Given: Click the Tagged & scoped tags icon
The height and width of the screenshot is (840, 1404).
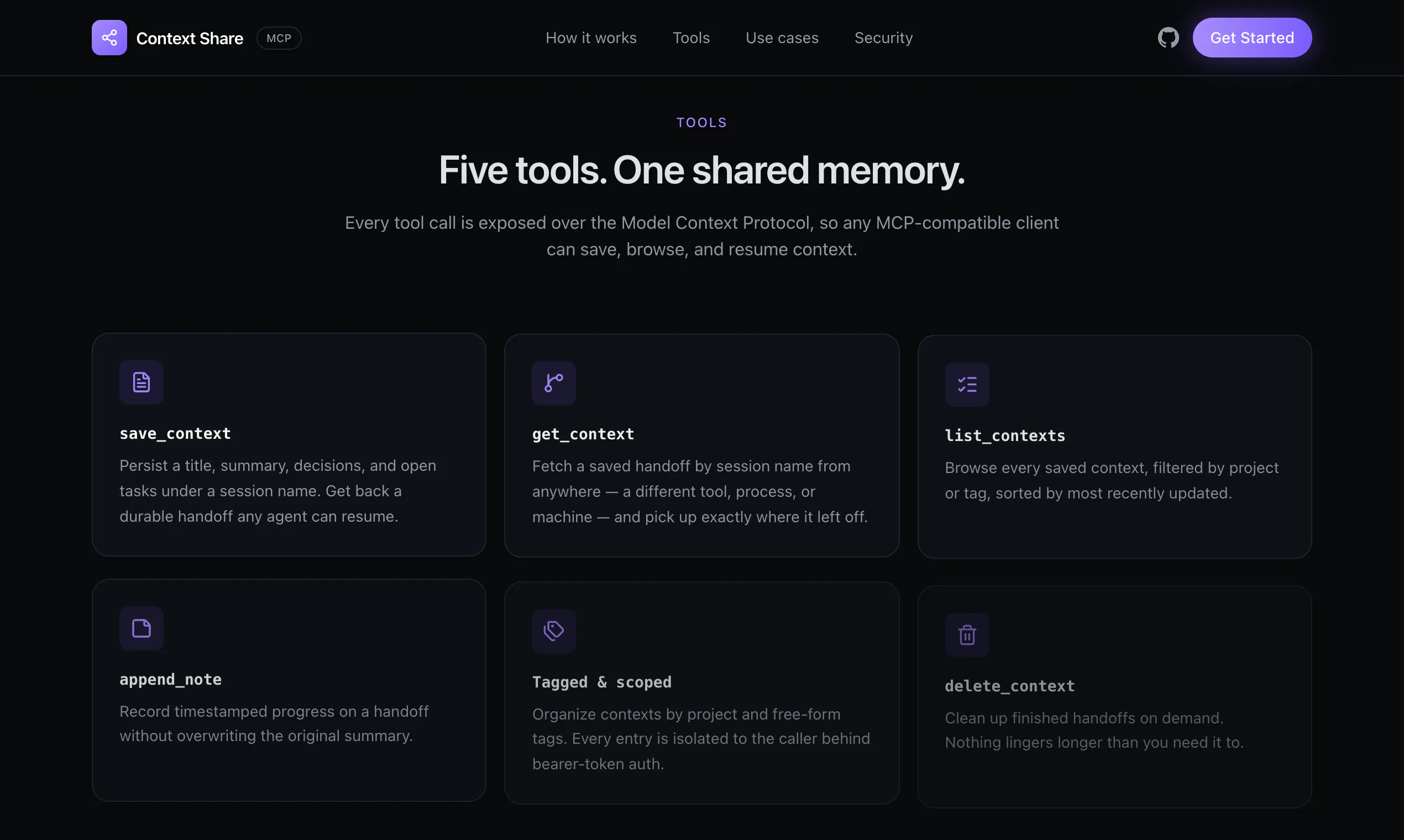Looking at the screenshot, I should tap(554, 631).
